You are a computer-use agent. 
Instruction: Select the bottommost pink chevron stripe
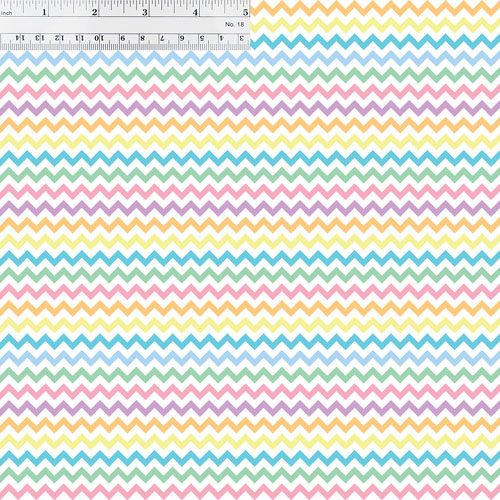tap(250, 491)
